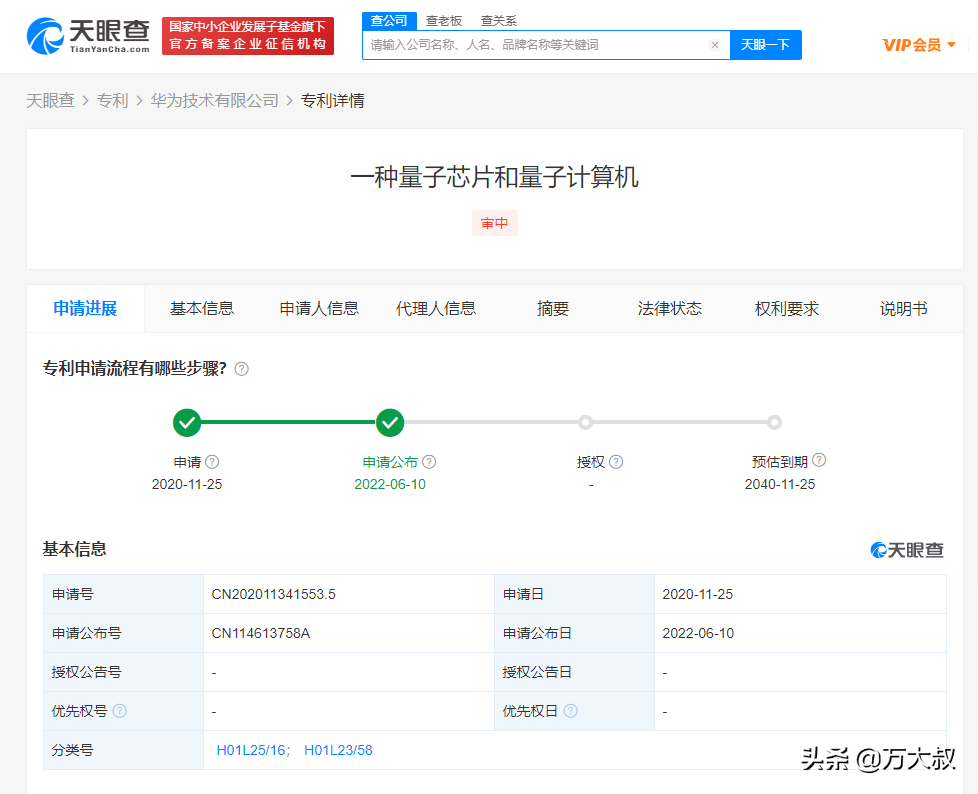Click the green check mark for 申请 step
This screenshot has height=794, width=978.
coord(187,423)
